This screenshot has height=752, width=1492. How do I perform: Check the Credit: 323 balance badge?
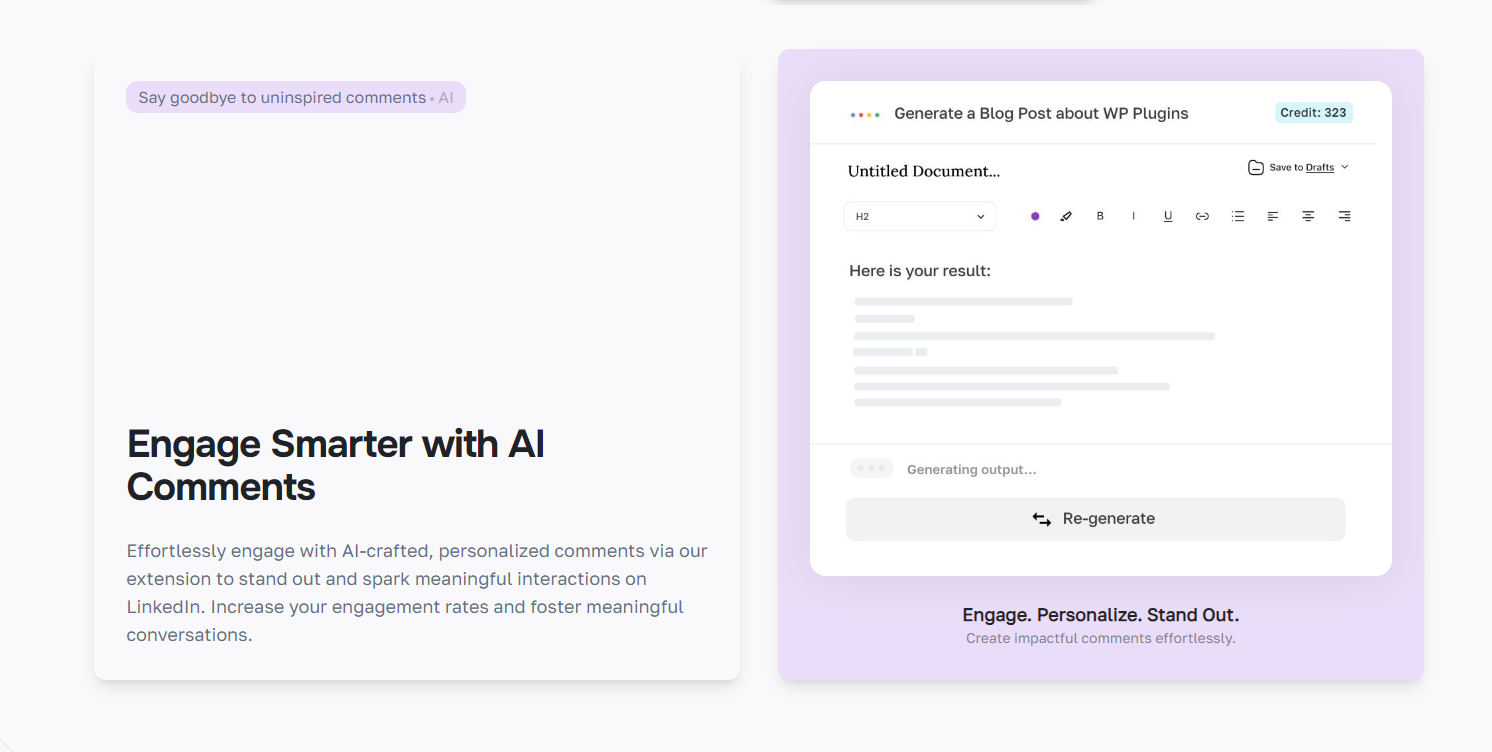[x=1313, y=112]
